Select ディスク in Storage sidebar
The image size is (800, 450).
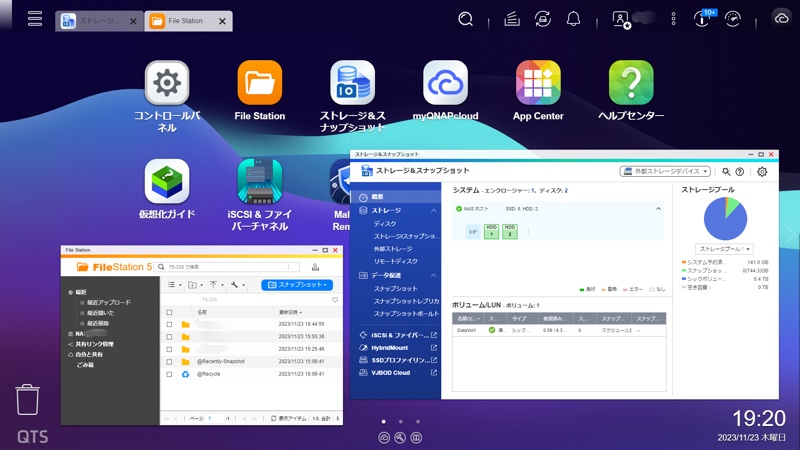[385, 224]
